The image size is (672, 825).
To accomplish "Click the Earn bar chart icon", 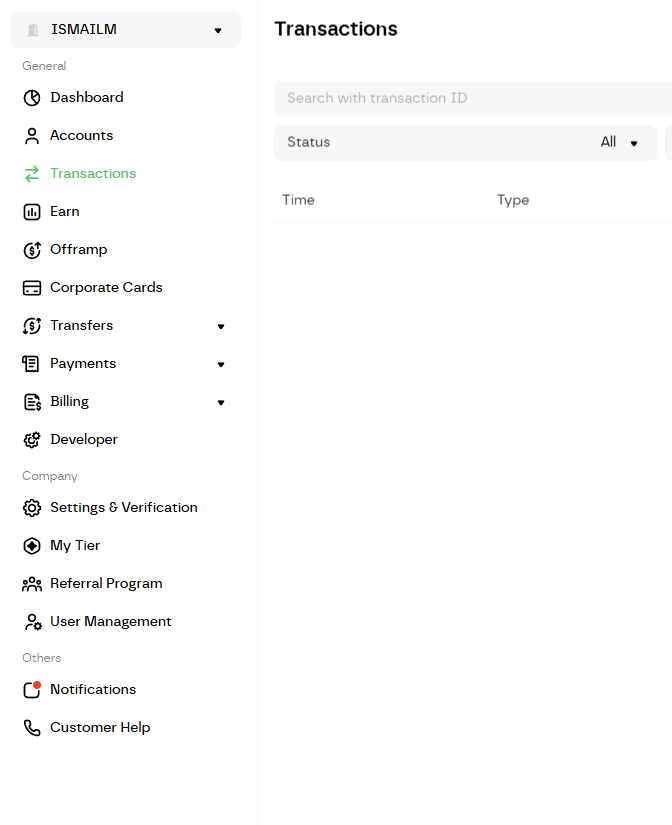I will [32, 212].
